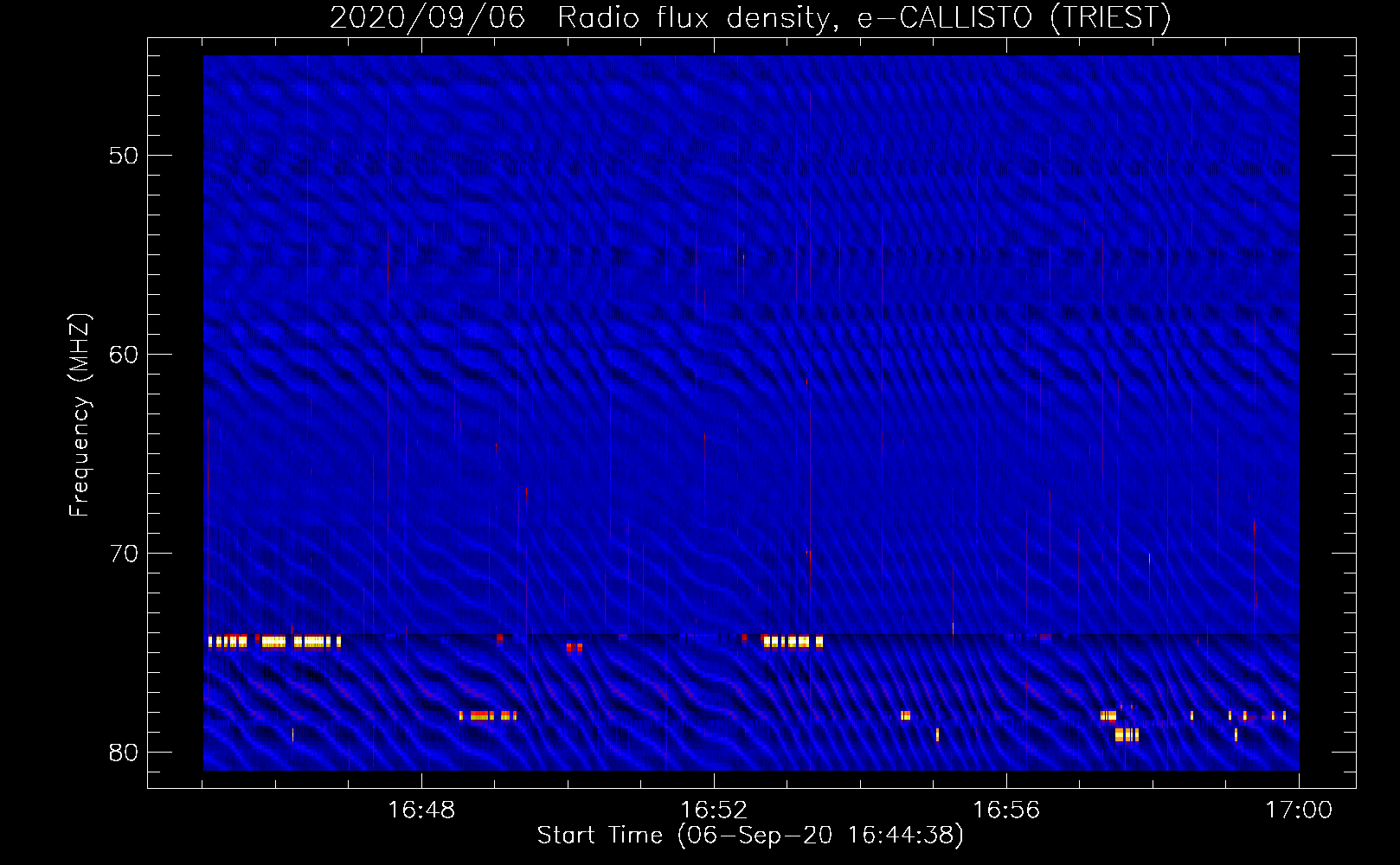Click the 60 frequency tick label
The image size is (1400, 865).
[x=124, y=355]
